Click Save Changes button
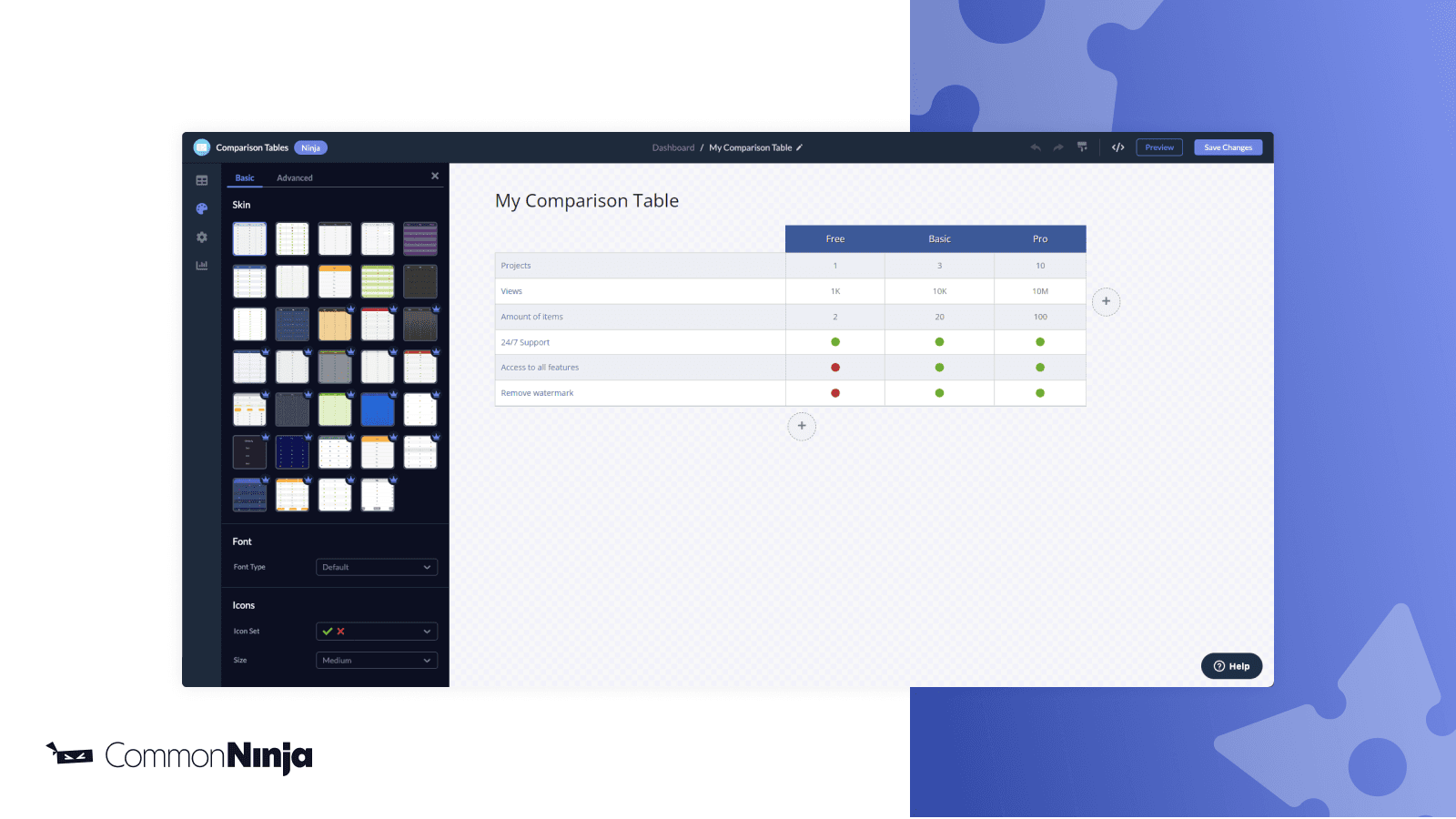1456x819 pixels. pos(1228,147)
